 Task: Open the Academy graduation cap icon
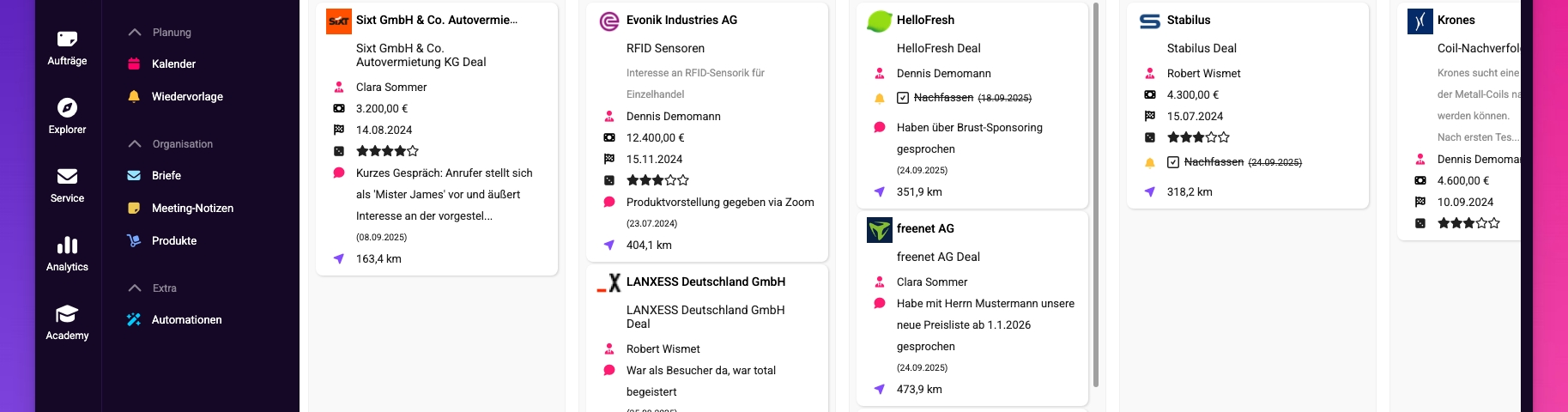click(x=67, y=313)
